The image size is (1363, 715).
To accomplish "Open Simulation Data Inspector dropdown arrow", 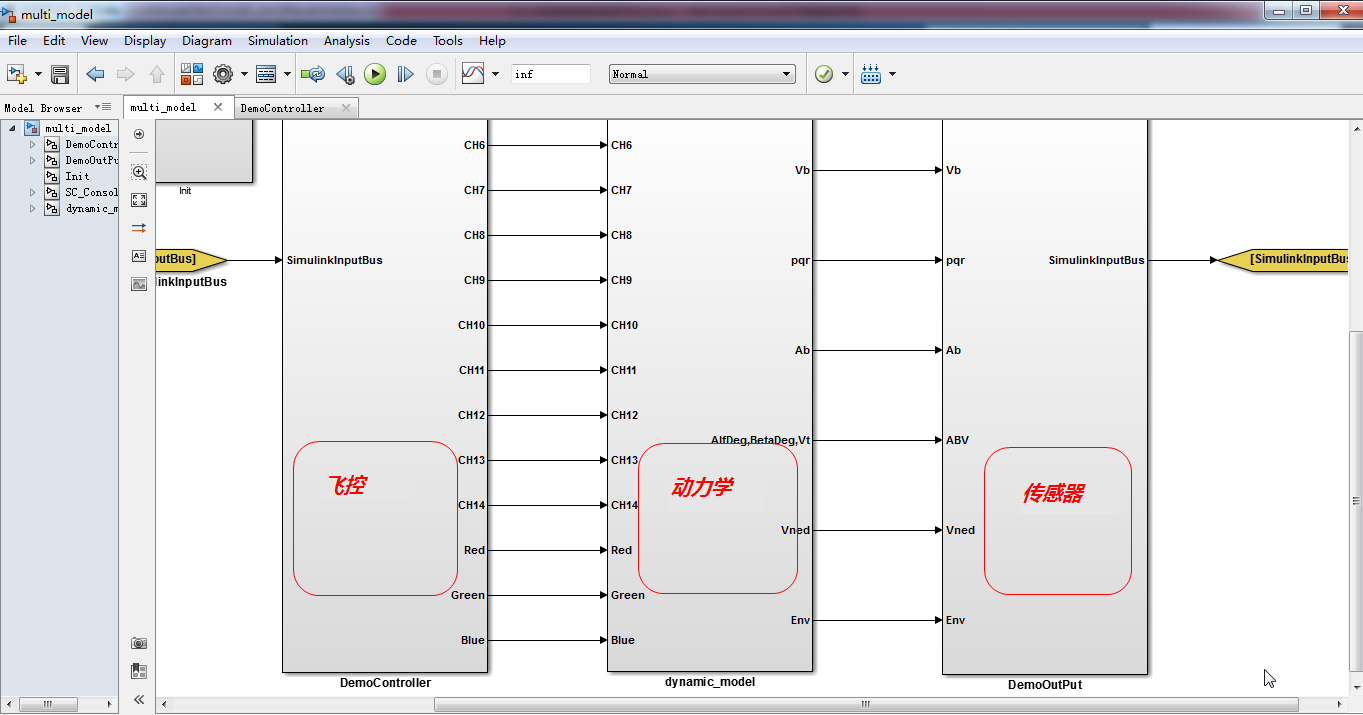I will 495,74.
